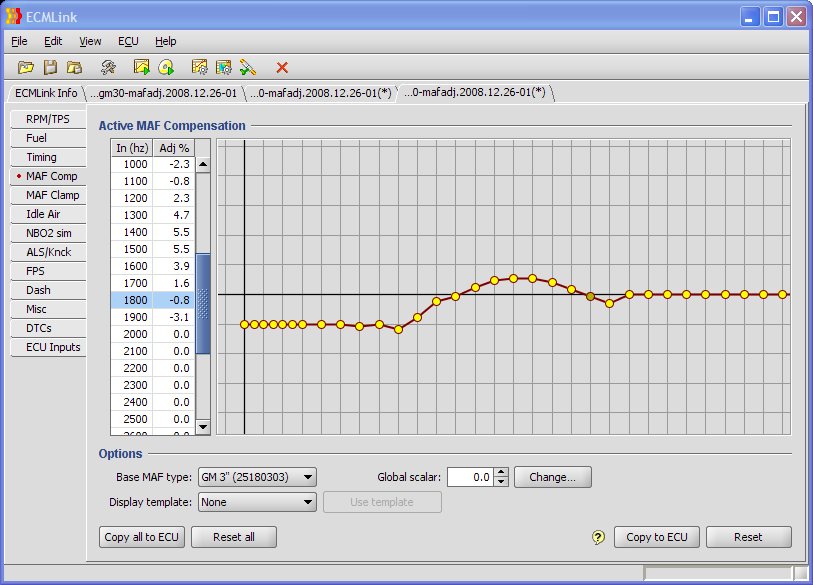
Task: Click the open folder toolbar icon
Action: tap(26, 67)
